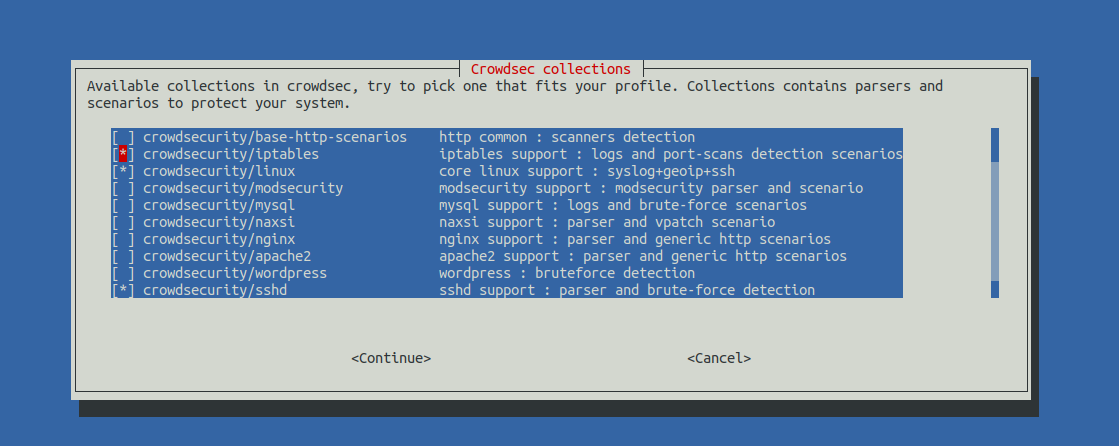Highlight the crowdsecurity/modsecurity entry name
The image size is (1119, 446).
pos(243,188)
